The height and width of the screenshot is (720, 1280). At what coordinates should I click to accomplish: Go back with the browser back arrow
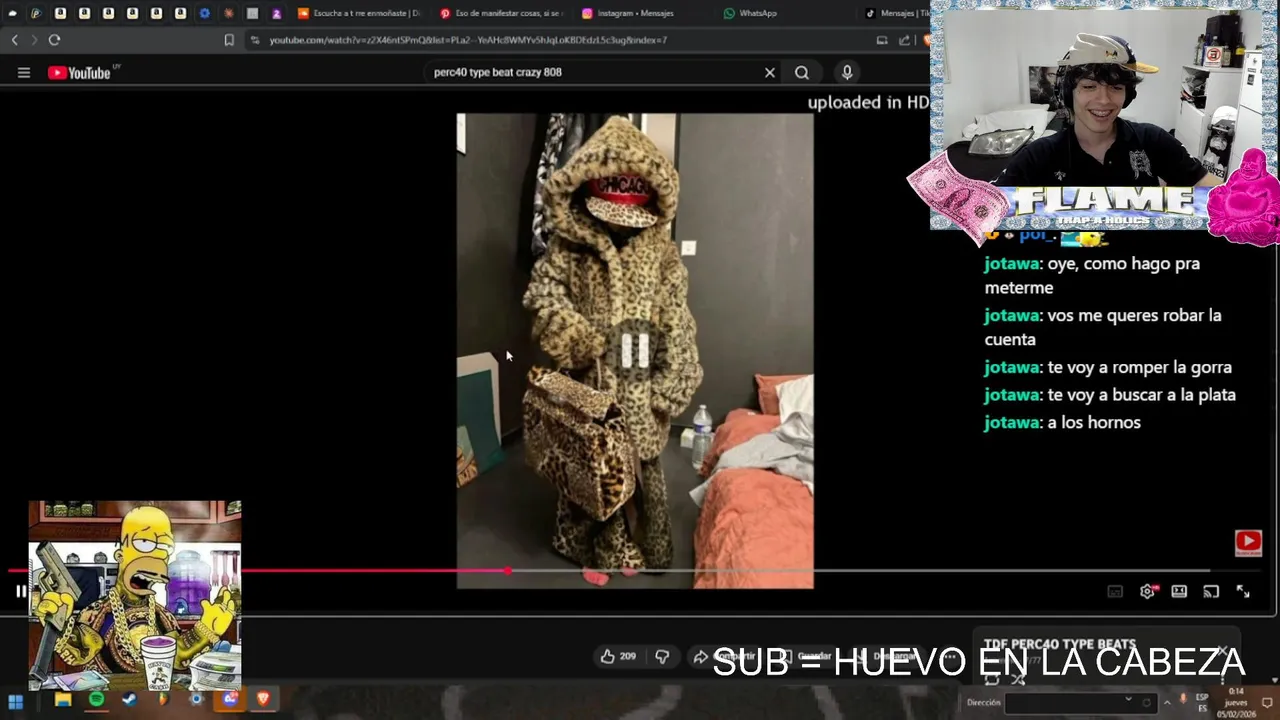[x=14, y=40]
